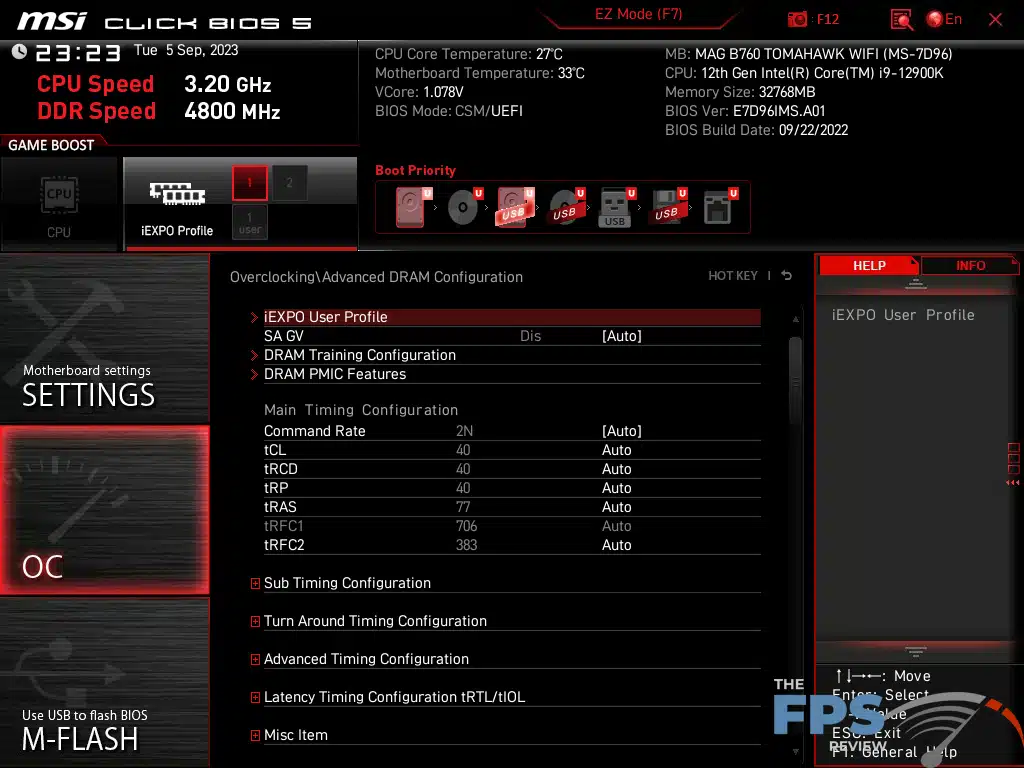Click help panel bottom grip handle
Image resolution: width=1024 pixels, height=768 pixels.
916,651
